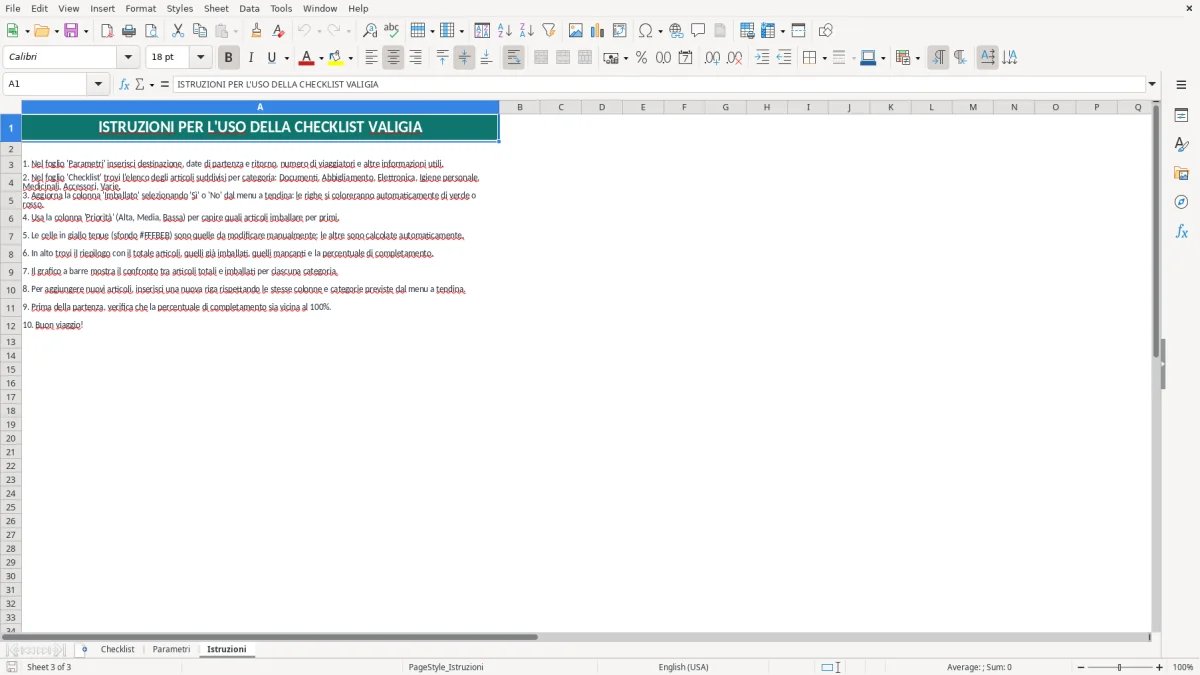Toggle Bold formatting

coord(229,58)
